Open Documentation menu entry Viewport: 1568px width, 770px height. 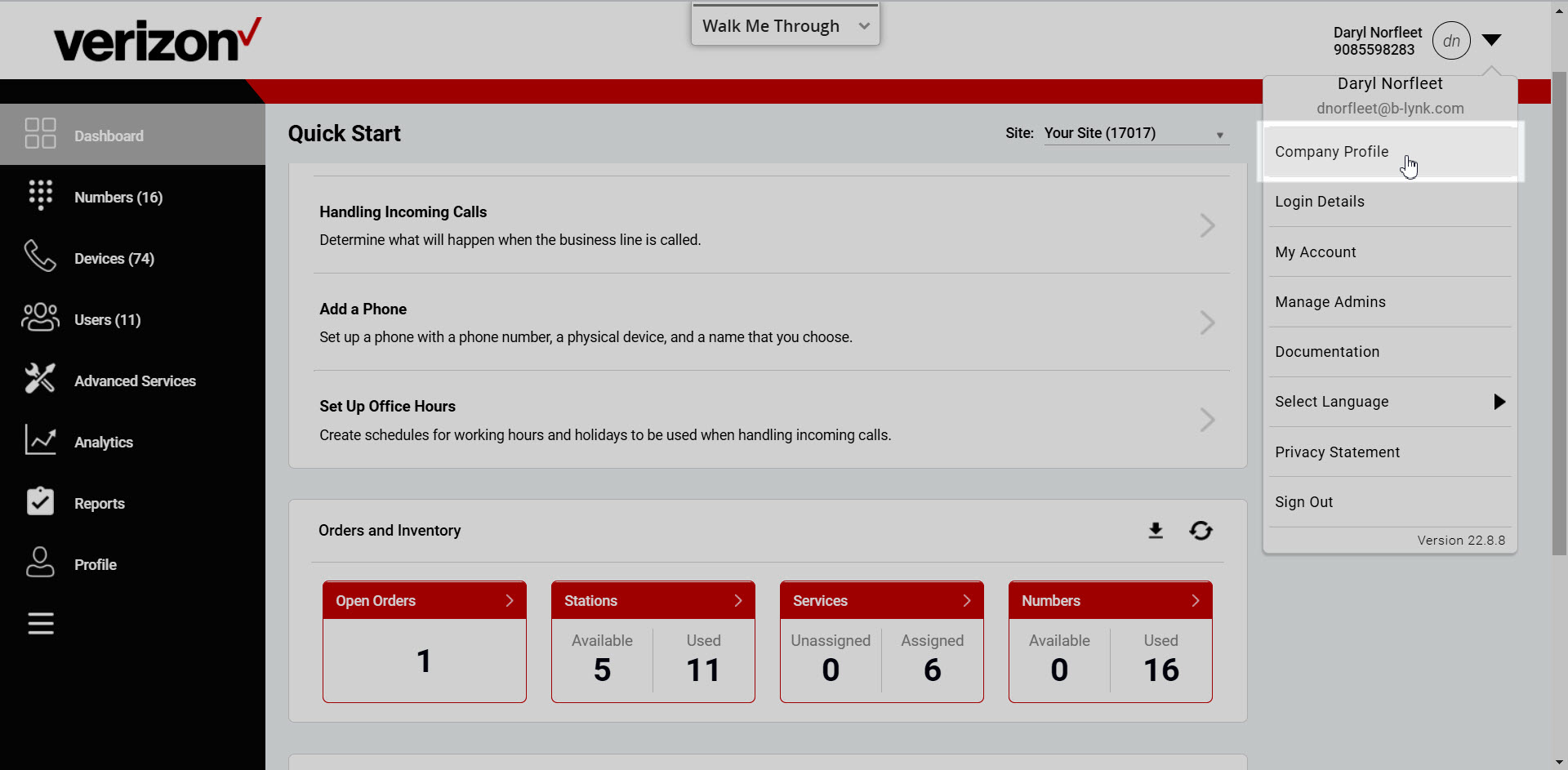click(x=1390, y=352)
